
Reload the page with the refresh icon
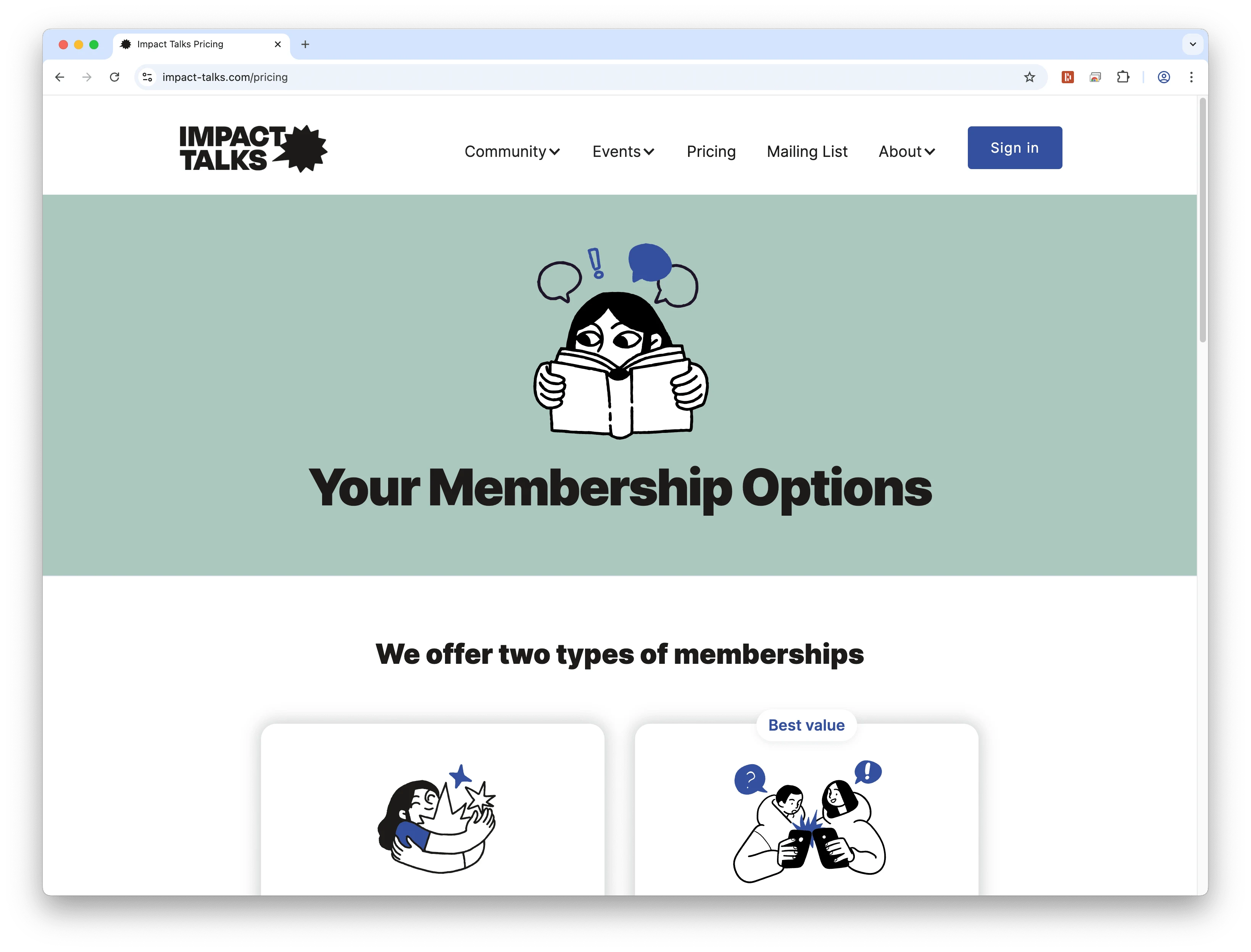pos(114,77)
